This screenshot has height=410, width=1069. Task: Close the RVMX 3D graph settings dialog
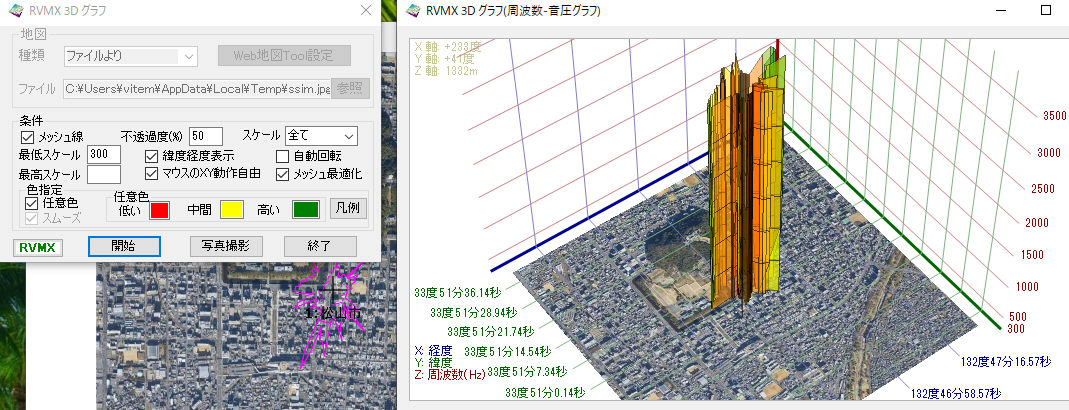(365, 11)
